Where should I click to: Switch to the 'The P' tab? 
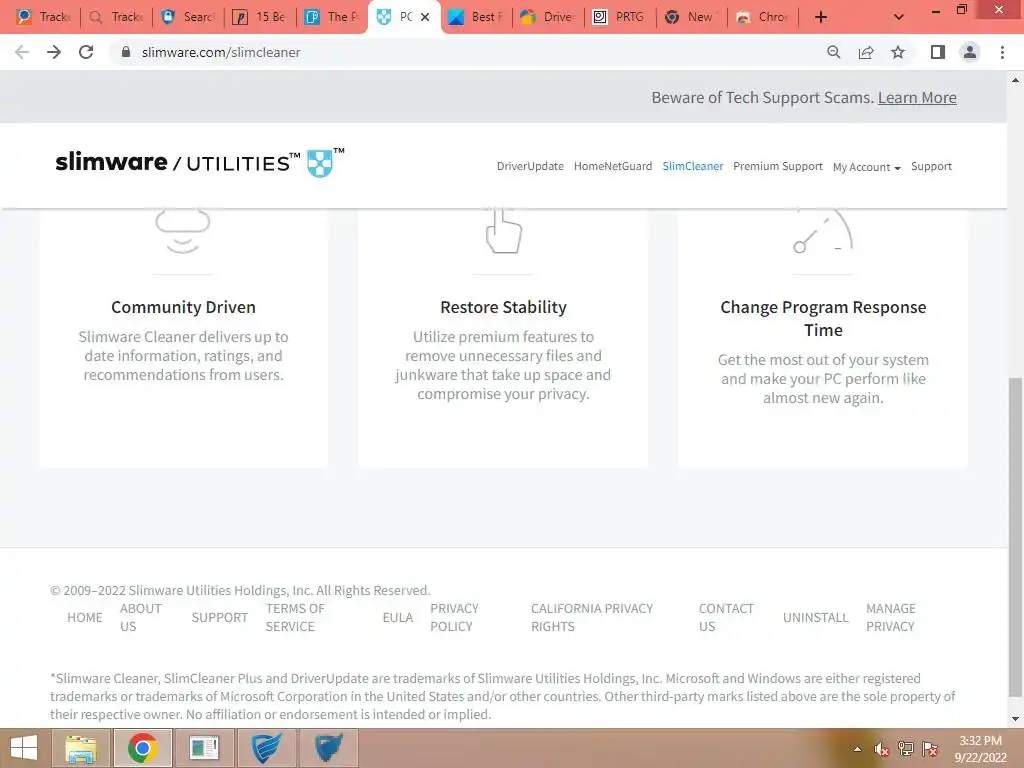pyautogui.click(x=333, y=17)
